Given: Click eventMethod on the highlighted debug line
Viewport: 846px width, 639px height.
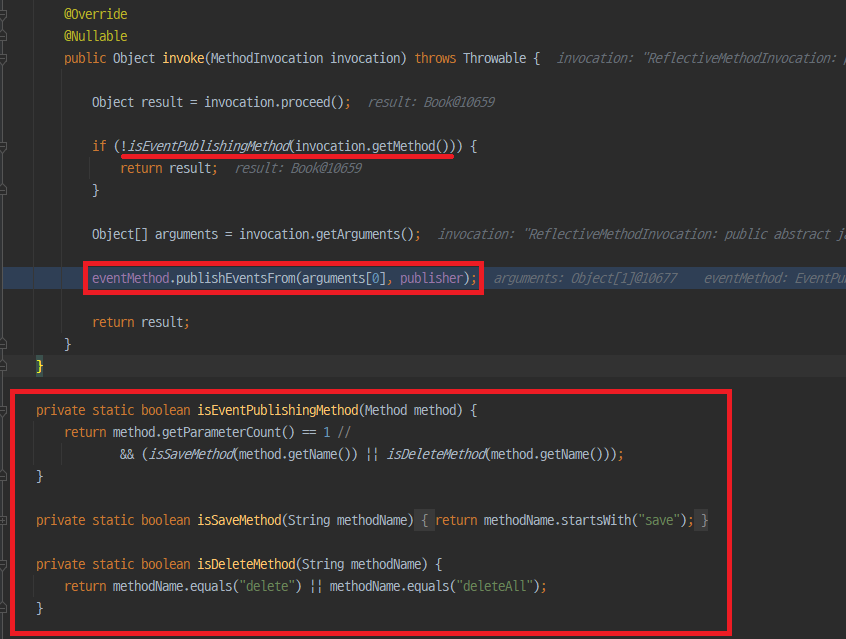Looking at the screenshot, I should point(131,278).
